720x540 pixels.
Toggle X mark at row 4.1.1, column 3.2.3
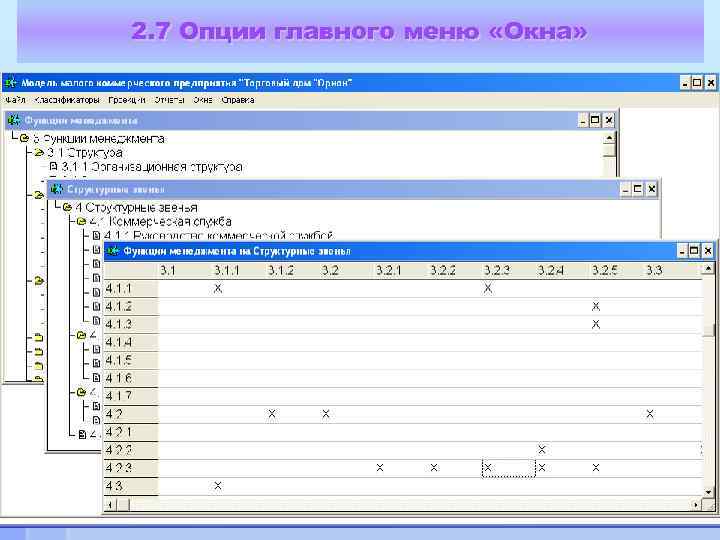point(488,288)
